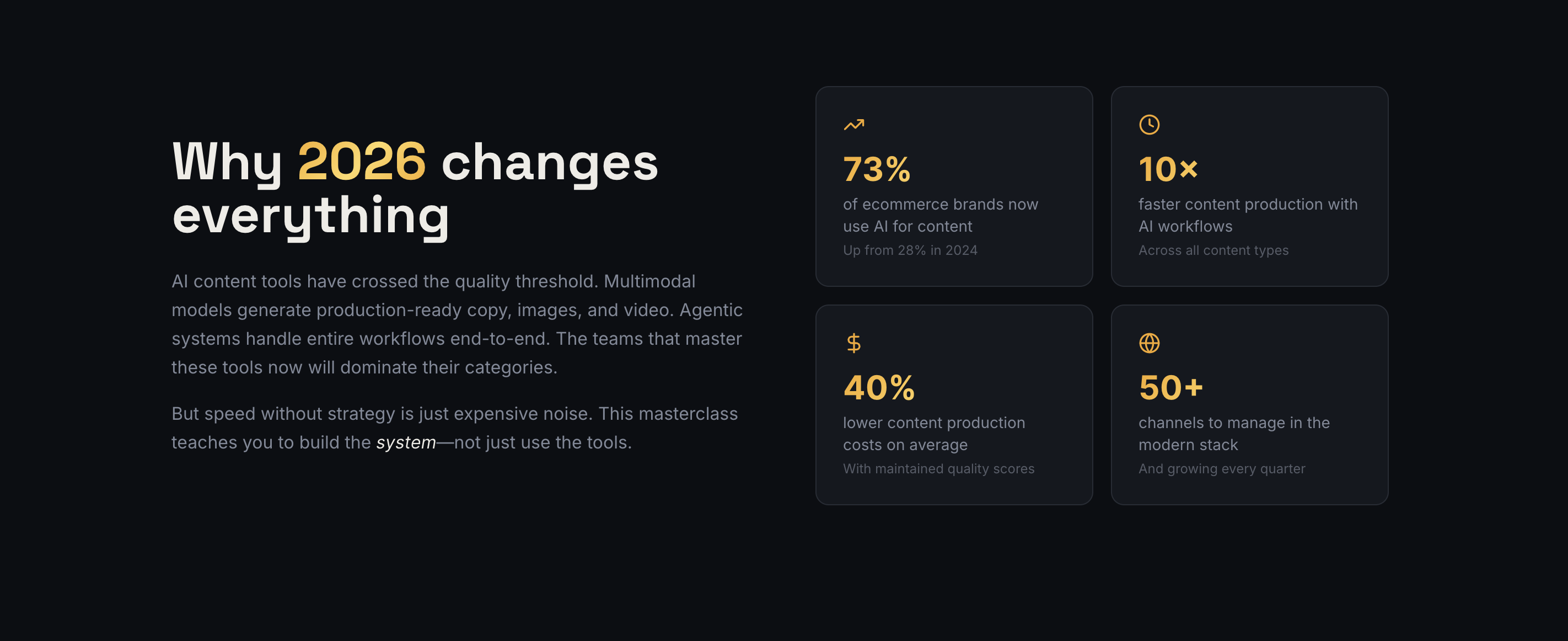
Task: Click the 40% statistic number
Action: point(878,388)
